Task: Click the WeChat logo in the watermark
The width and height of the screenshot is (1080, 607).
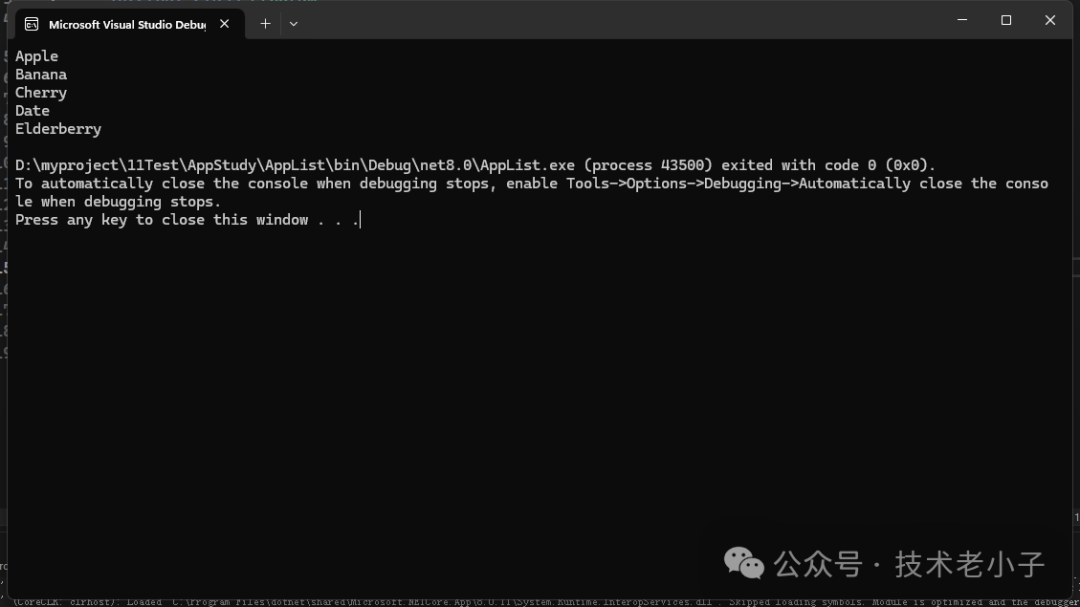Action: [743, 563]
